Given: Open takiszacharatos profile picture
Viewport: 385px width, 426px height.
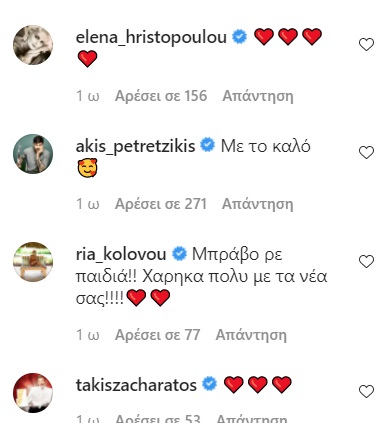Looking at the screenshot, I should pos(33,393).
